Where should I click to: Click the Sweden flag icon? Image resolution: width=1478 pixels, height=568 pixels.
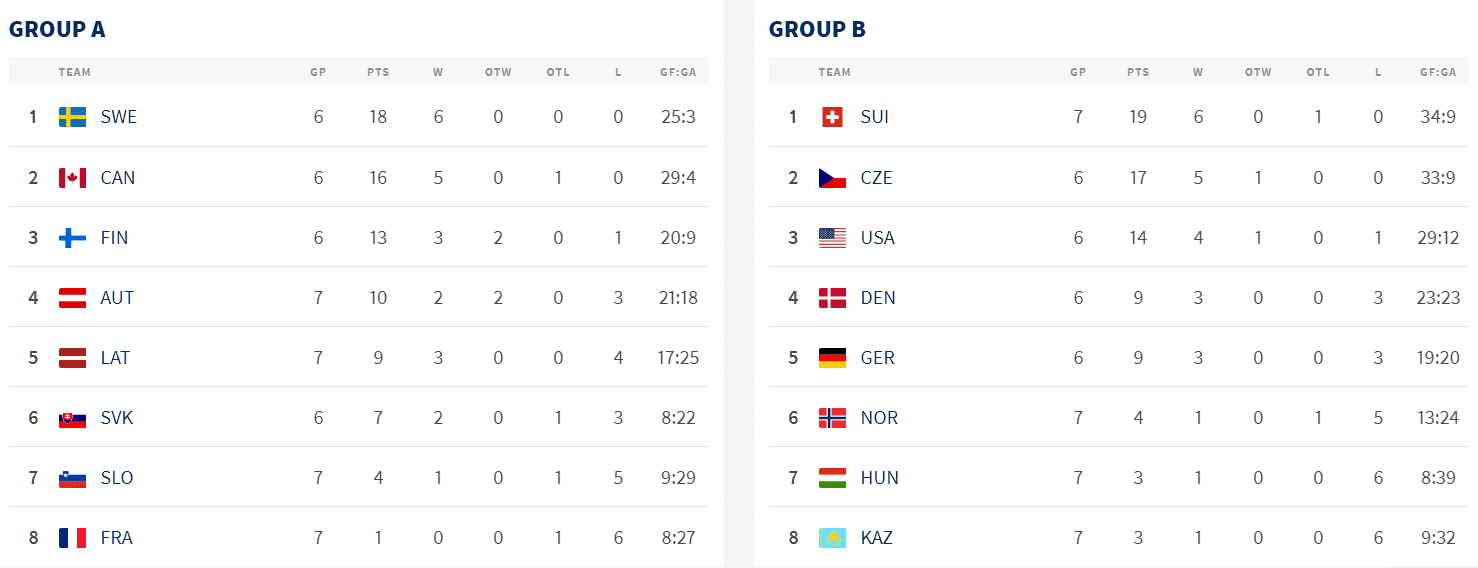point(72,117)
